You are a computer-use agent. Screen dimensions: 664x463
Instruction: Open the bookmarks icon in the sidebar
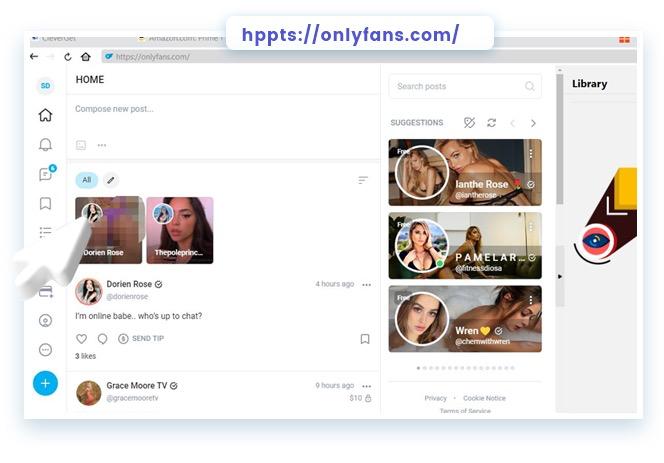tap(45, 203)
